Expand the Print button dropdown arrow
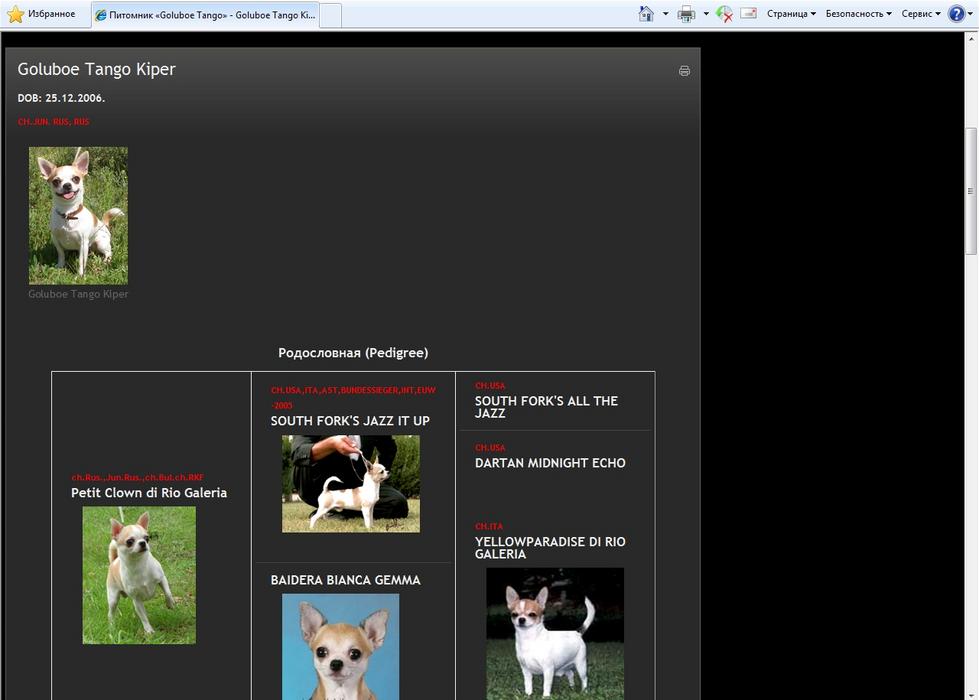The height and width of the screenshot is (700, 979). [x=706, y=14]
